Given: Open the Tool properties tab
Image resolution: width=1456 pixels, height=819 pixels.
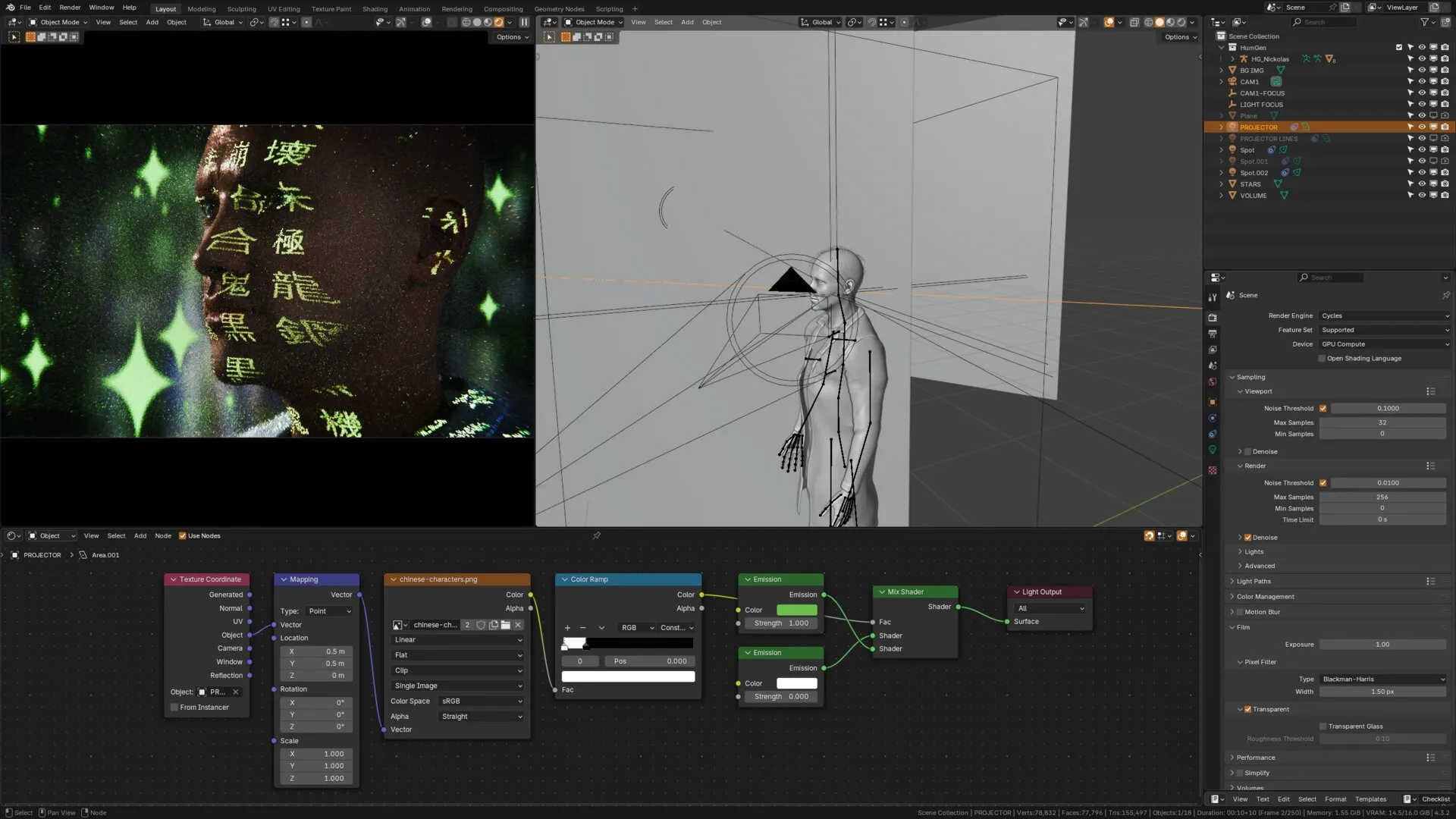Looking at the screenshot, I should pyautogui.click(x=1213, y=297).
